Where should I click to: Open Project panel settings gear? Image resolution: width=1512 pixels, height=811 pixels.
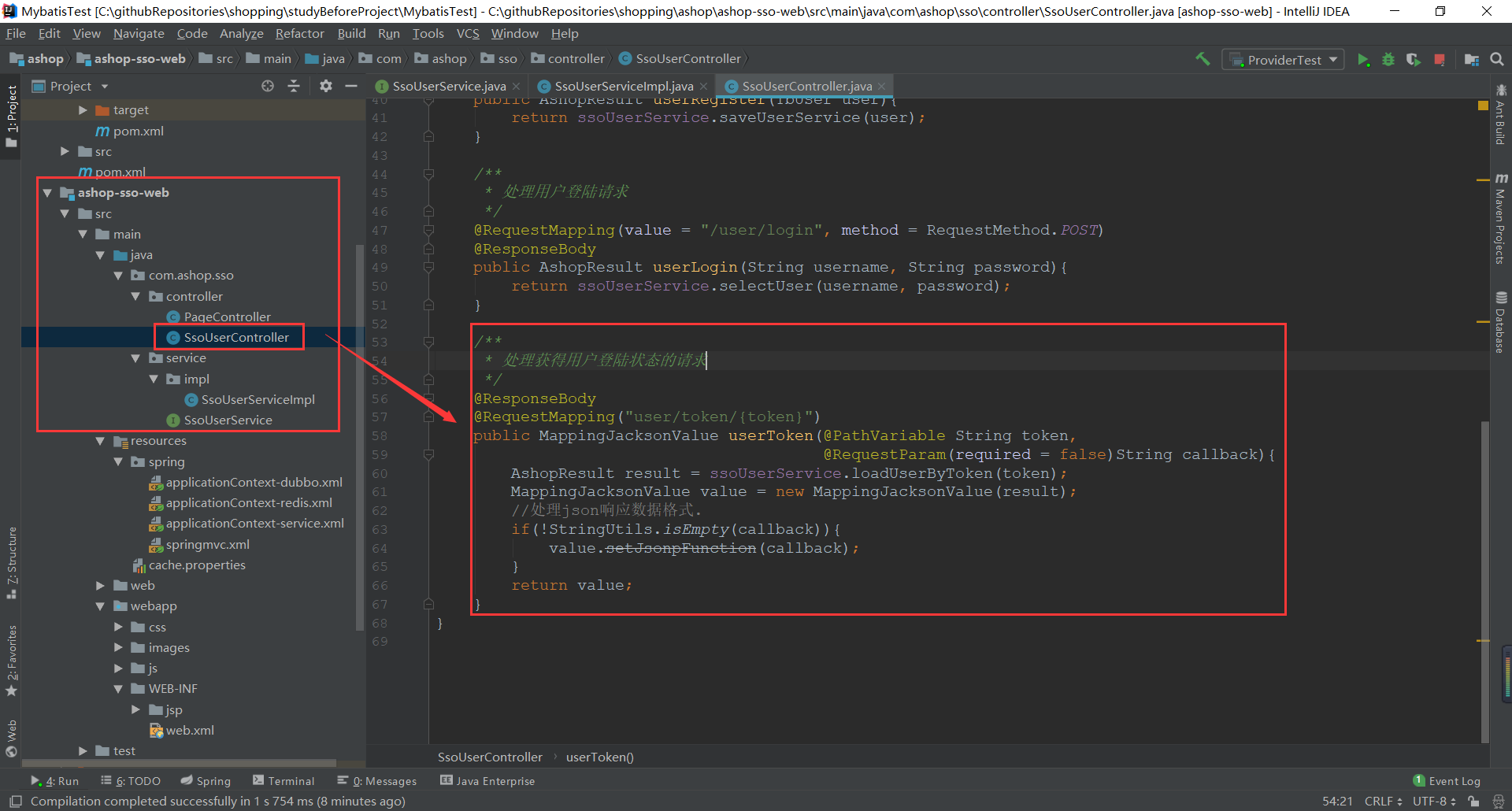pyautogui.click(x=326, y=86)
